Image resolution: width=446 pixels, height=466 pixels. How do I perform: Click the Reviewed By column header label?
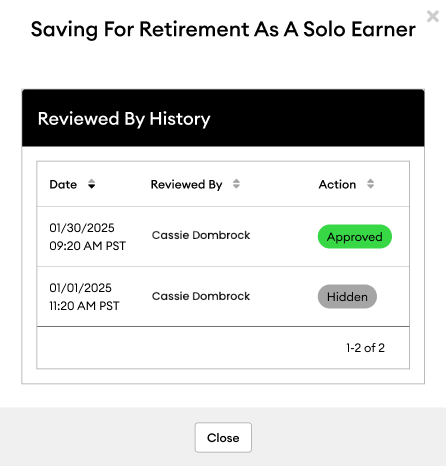[186, 184]
